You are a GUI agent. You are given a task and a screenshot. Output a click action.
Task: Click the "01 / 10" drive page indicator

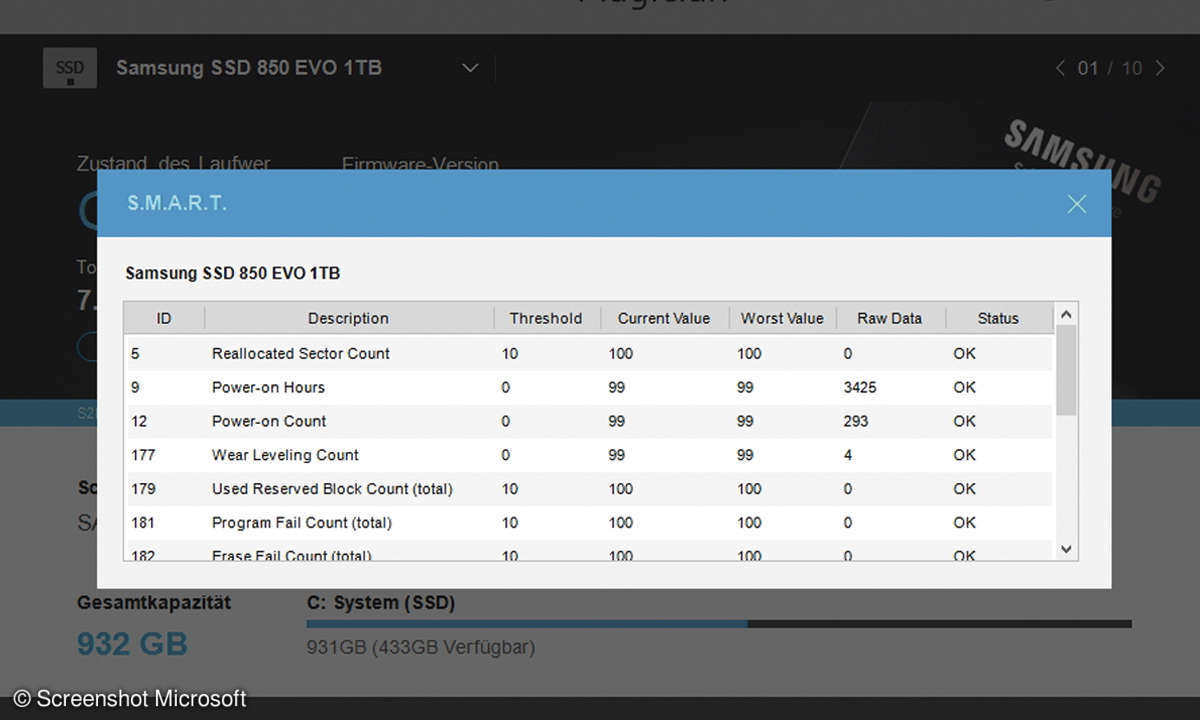coord(1109,68)
